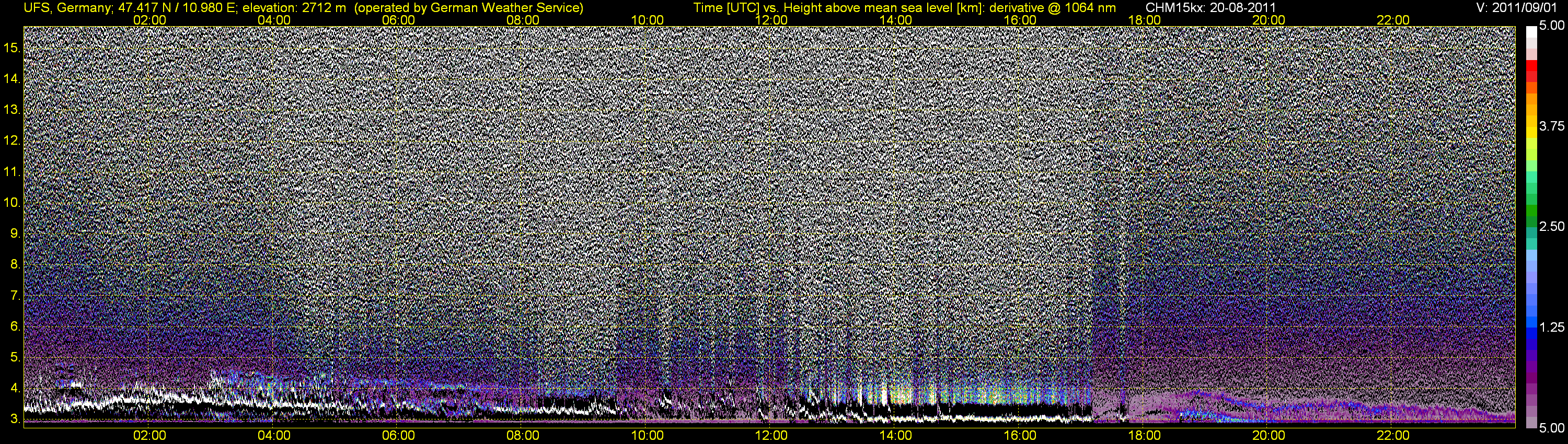Click the 02:00 tick label on the bottom time axis

point(149,436)
